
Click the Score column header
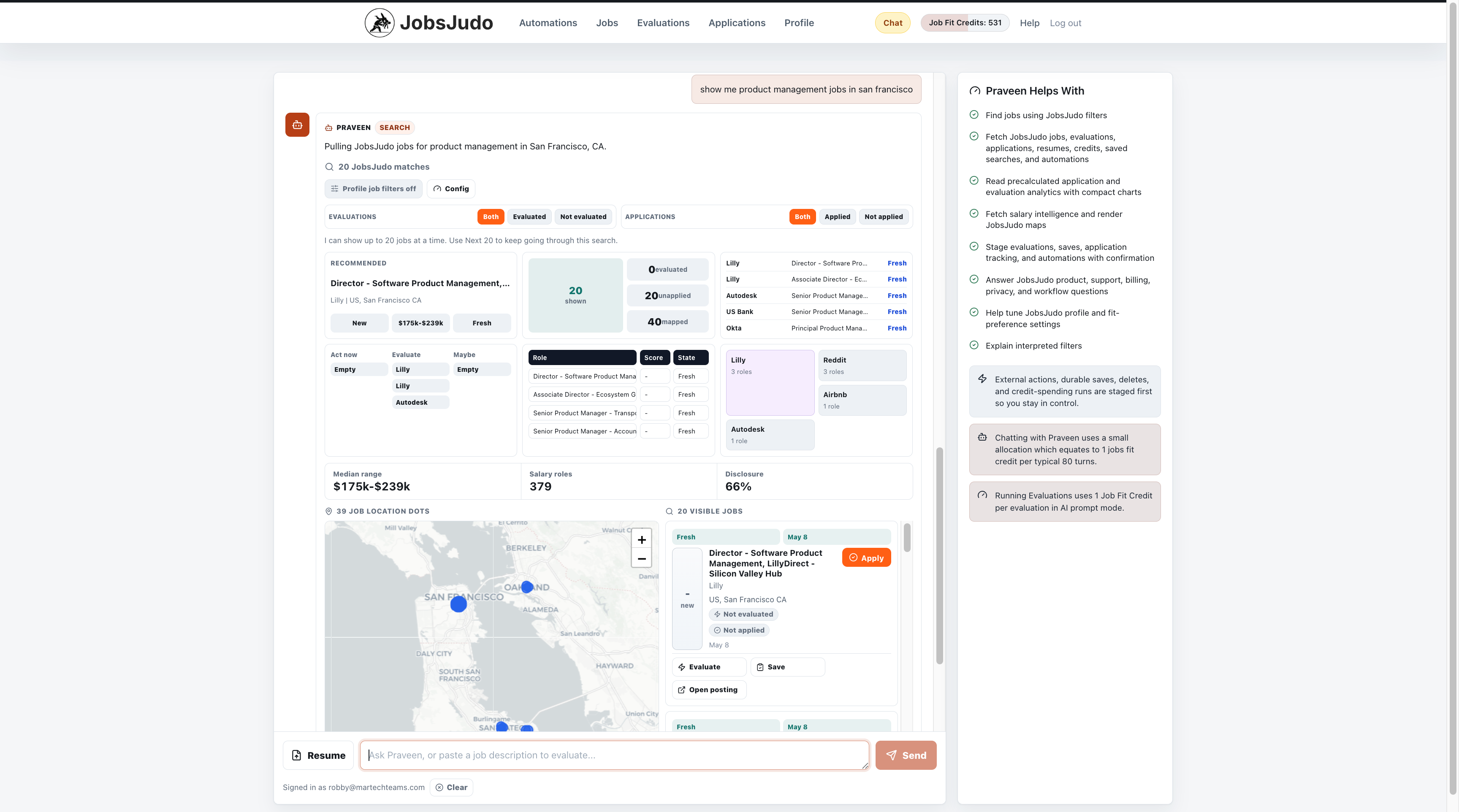click(x=655, y=357)
